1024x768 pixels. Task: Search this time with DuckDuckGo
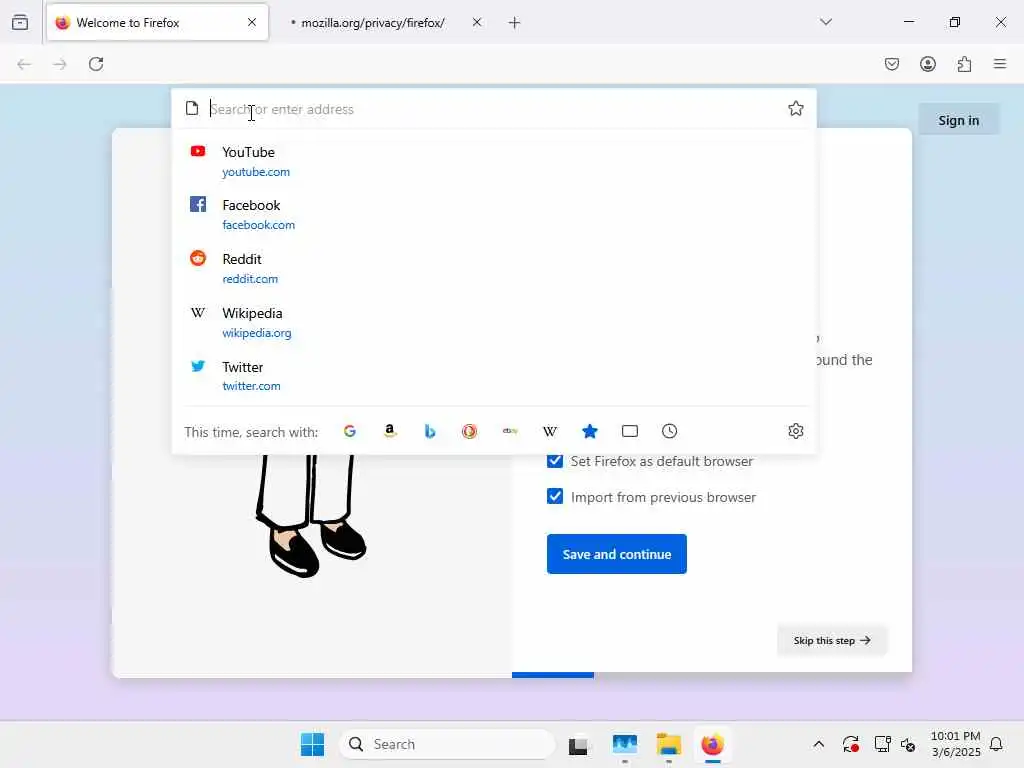(470, 431)
